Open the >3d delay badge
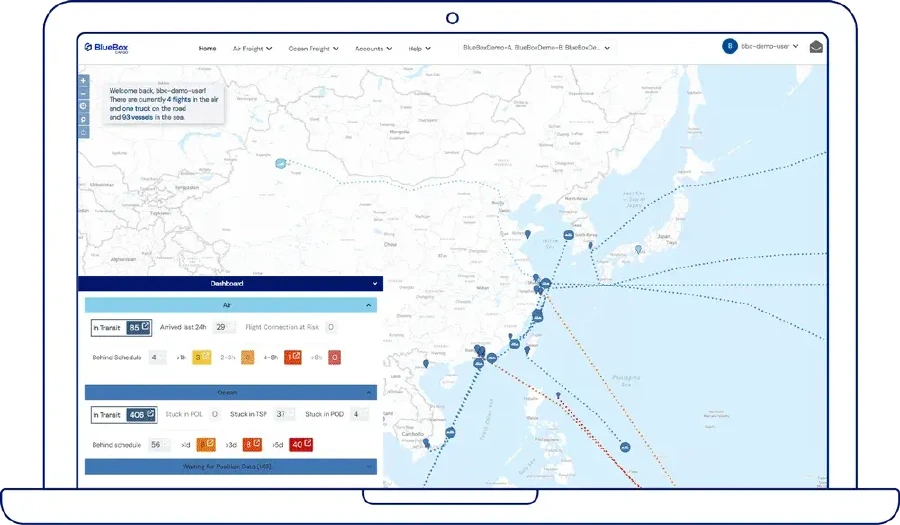 [252, 445]
